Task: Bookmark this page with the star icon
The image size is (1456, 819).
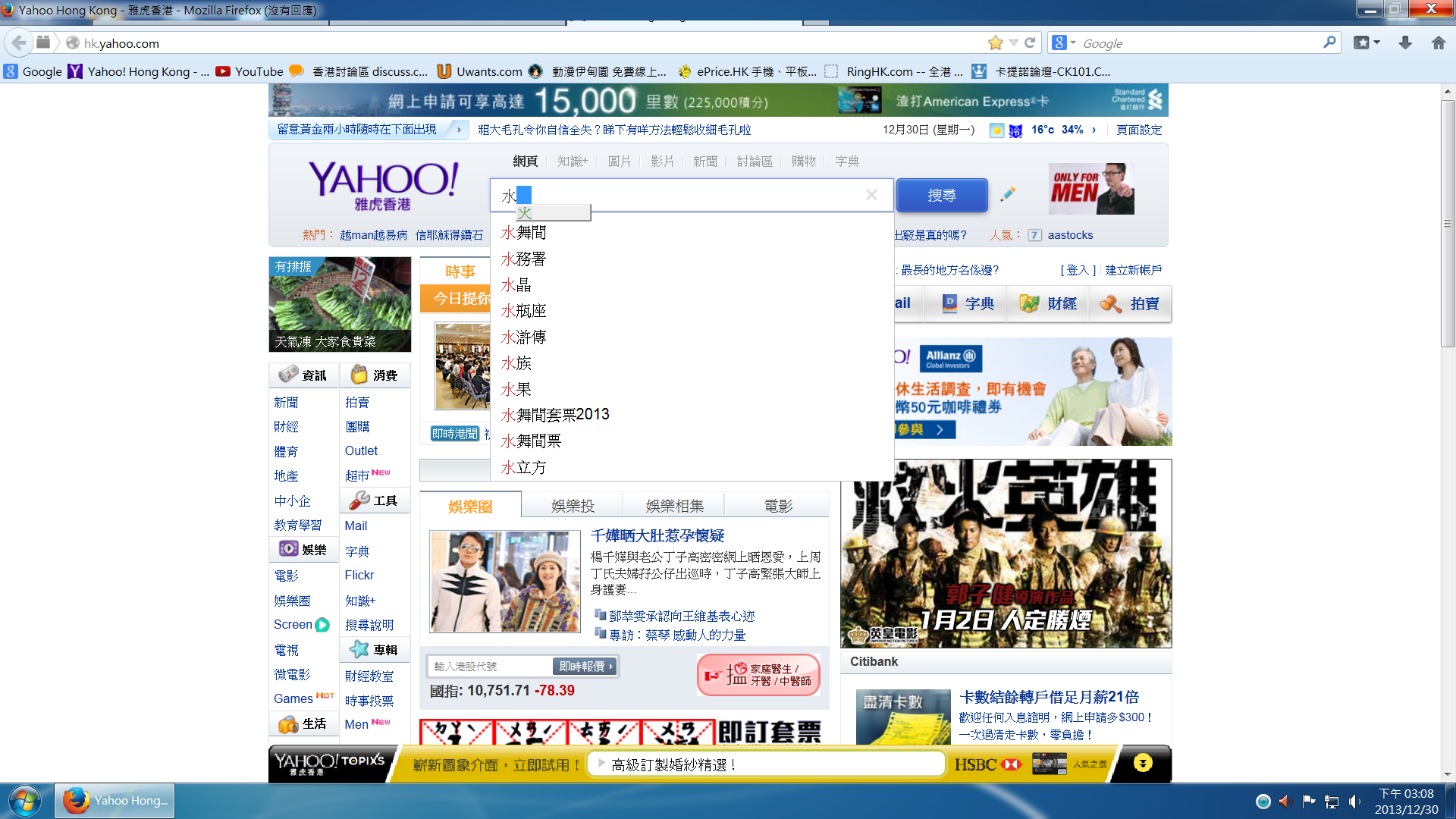Action: 995,43
